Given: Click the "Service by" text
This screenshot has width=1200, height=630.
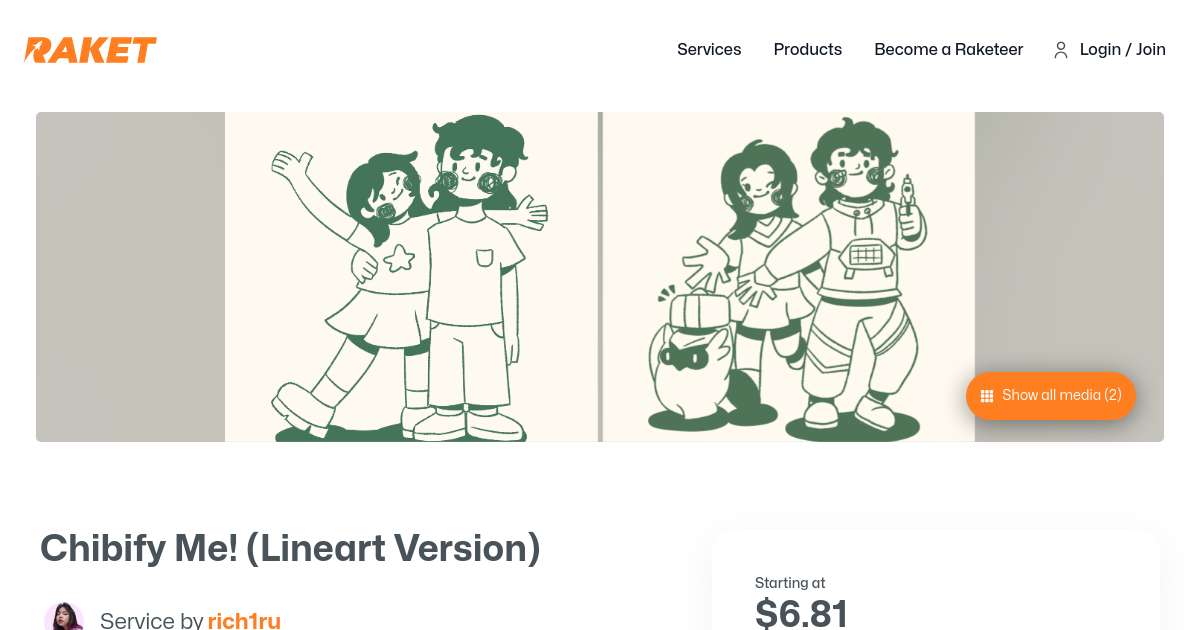Looking at the screenshot, I should [x=151, y=620].
